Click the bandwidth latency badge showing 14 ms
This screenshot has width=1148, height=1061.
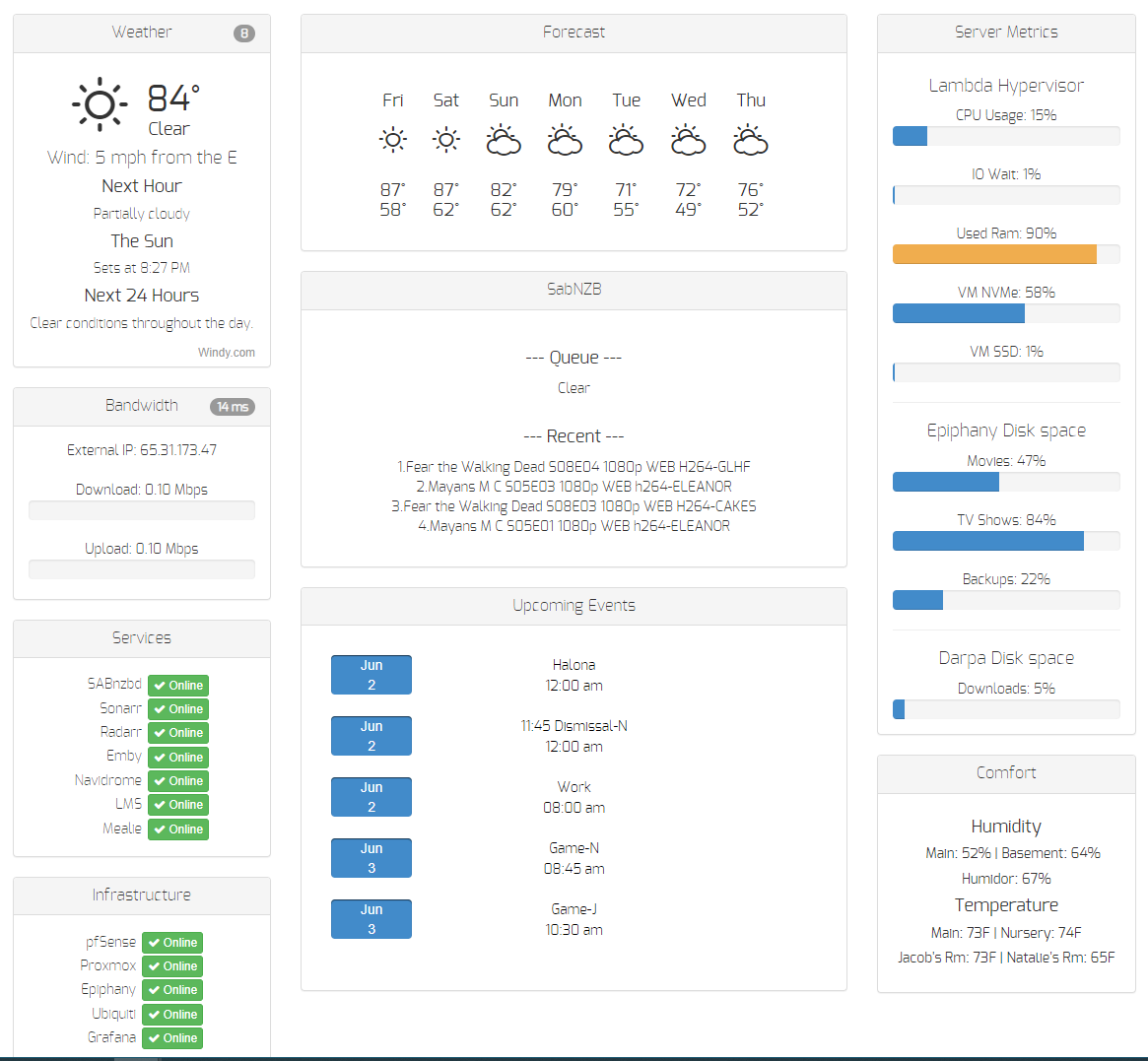(x=233, y=405)
